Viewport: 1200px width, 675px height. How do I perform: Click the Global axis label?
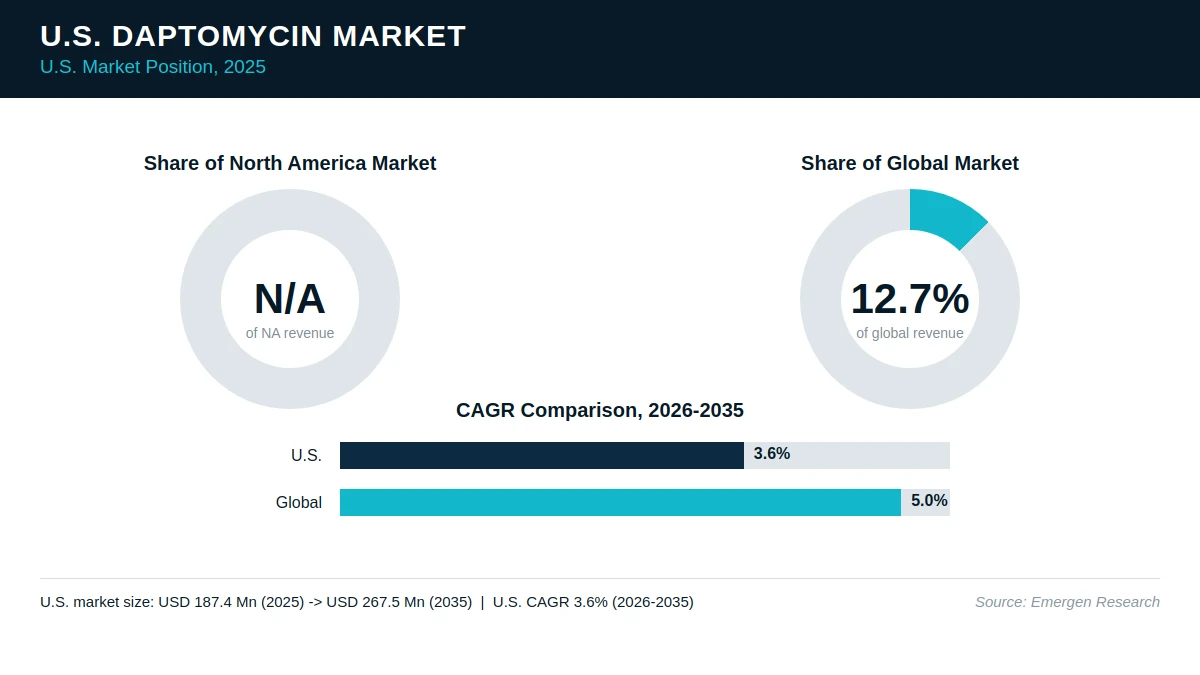[299, 503]
